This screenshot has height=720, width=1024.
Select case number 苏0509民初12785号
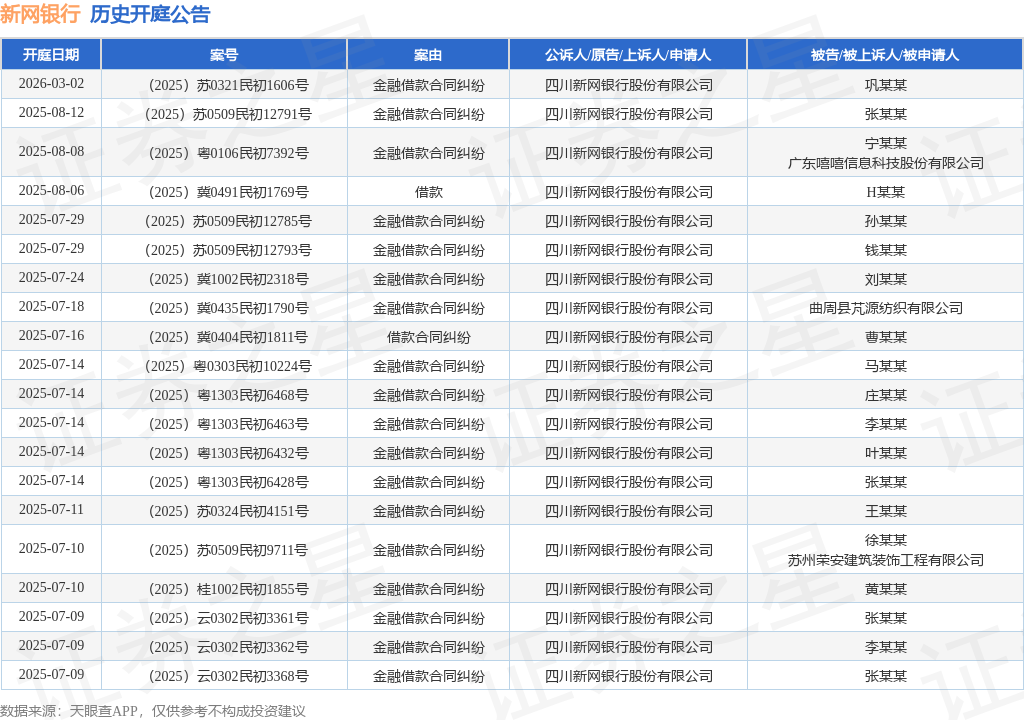click(229, 221)
